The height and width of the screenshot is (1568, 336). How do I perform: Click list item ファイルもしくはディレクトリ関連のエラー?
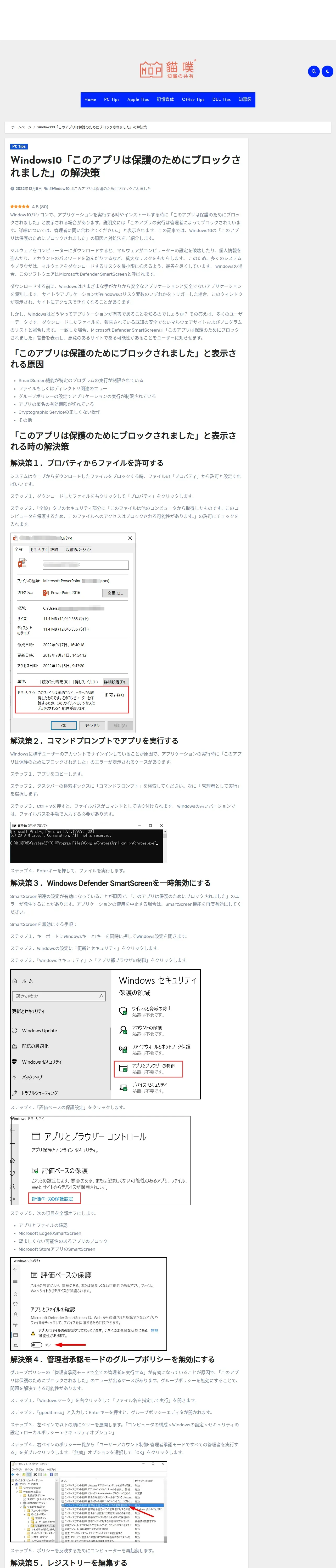click(x=62, y=388)
